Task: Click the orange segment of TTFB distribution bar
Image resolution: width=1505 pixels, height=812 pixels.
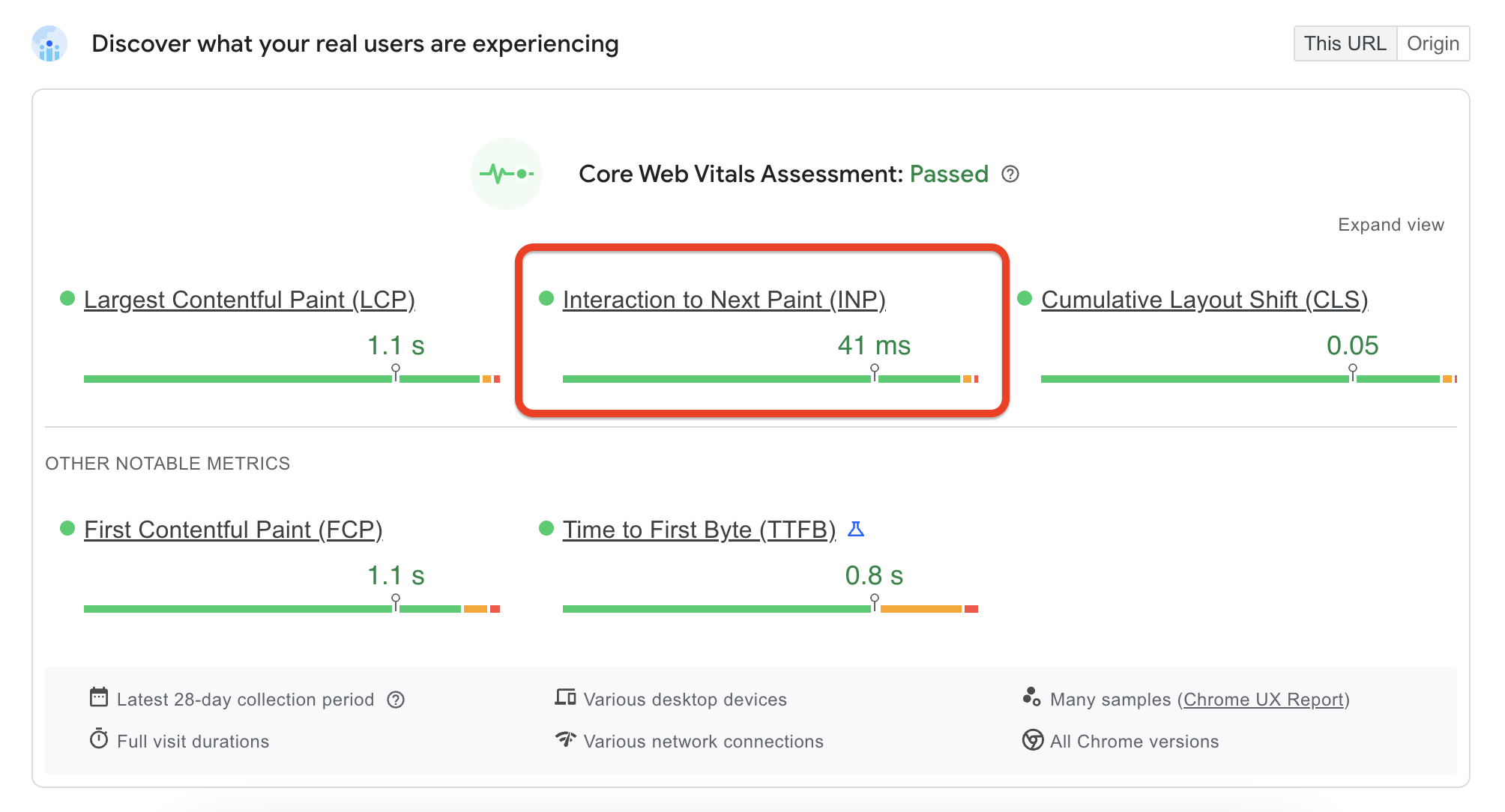Action: tap(920, 609)
